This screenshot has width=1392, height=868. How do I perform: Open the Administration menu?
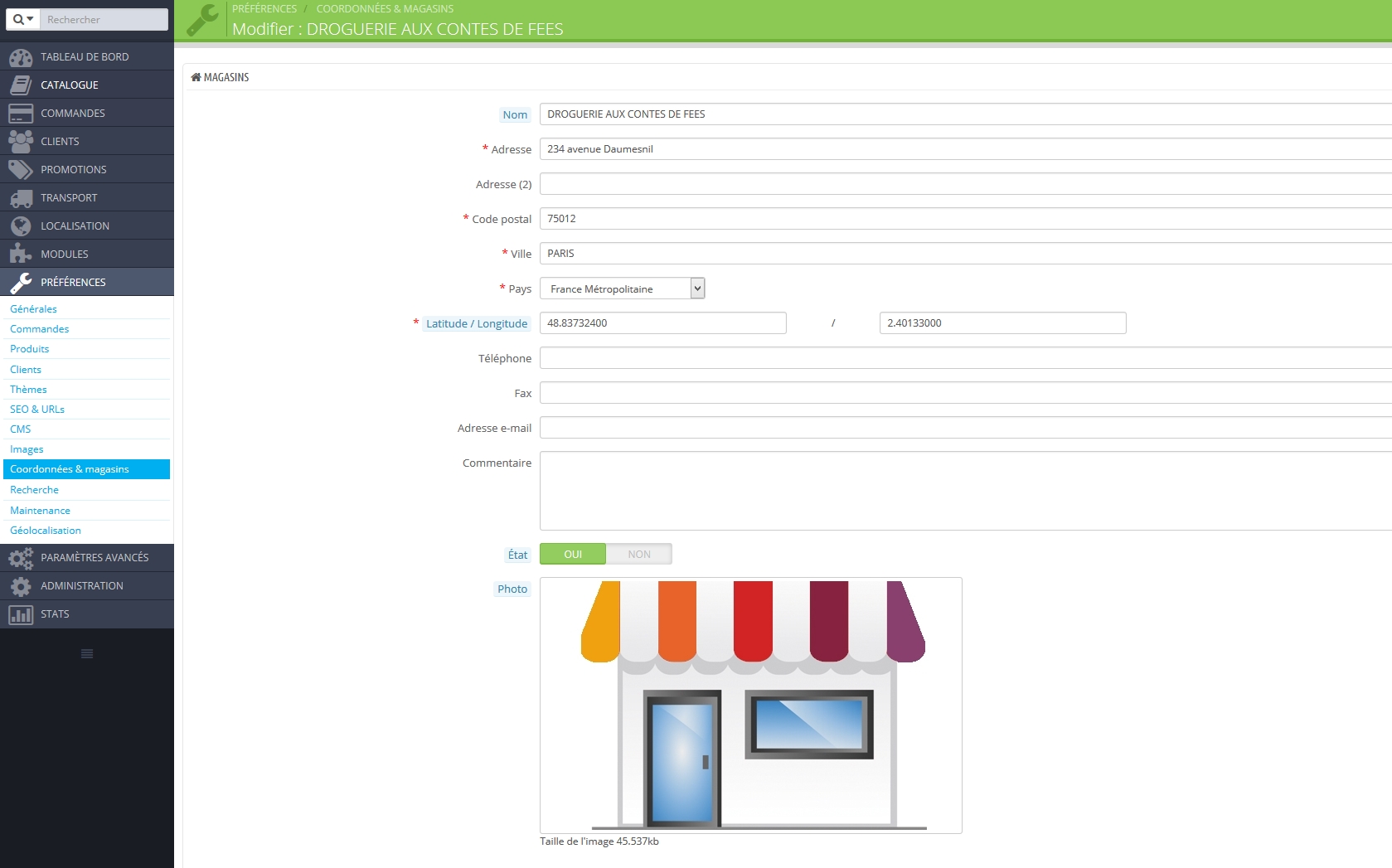click(x=87, y=586)
